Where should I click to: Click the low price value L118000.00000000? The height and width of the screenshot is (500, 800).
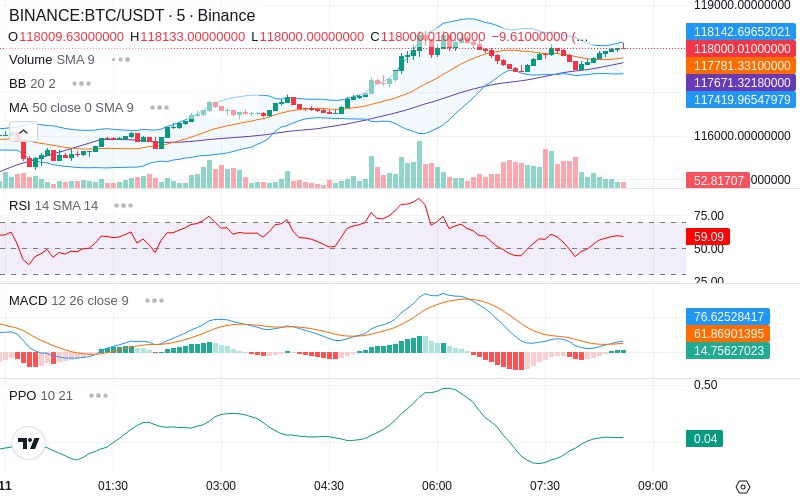coord(308,37)
